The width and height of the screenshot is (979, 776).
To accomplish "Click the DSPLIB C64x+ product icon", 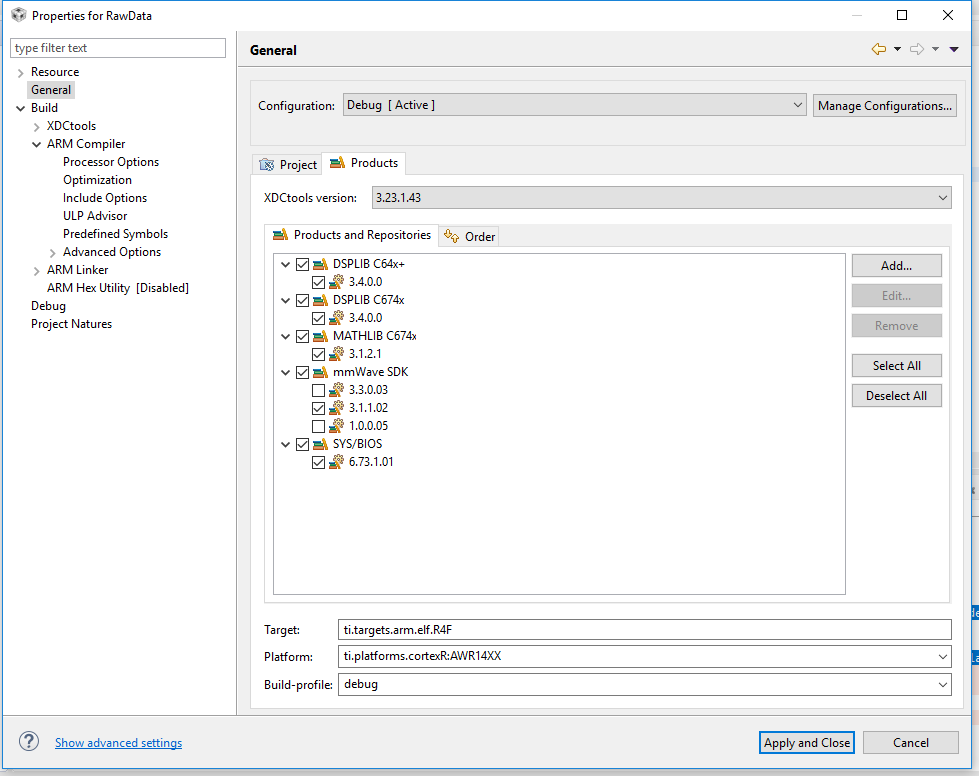I will (x=320, y=265).
